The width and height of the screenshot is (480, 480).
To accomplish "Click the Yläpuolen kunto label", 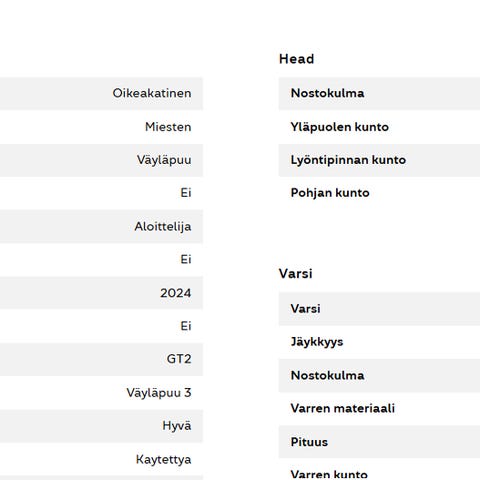I will tap(340, 127).
